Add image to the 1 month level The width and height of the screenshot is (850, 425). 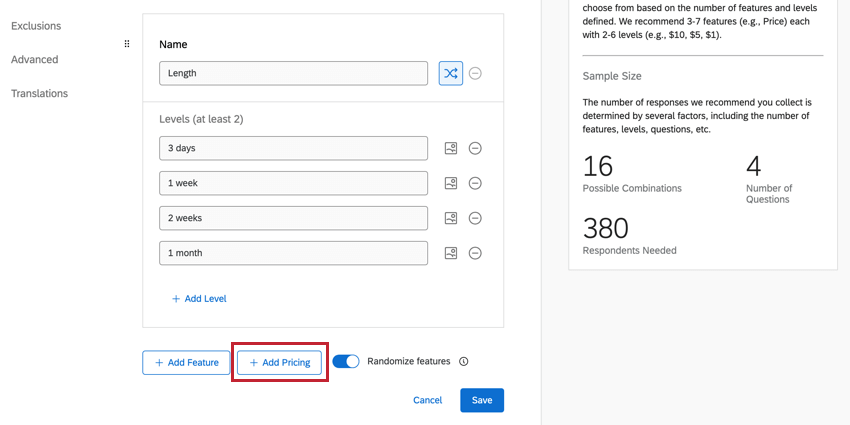pos(451,253)
